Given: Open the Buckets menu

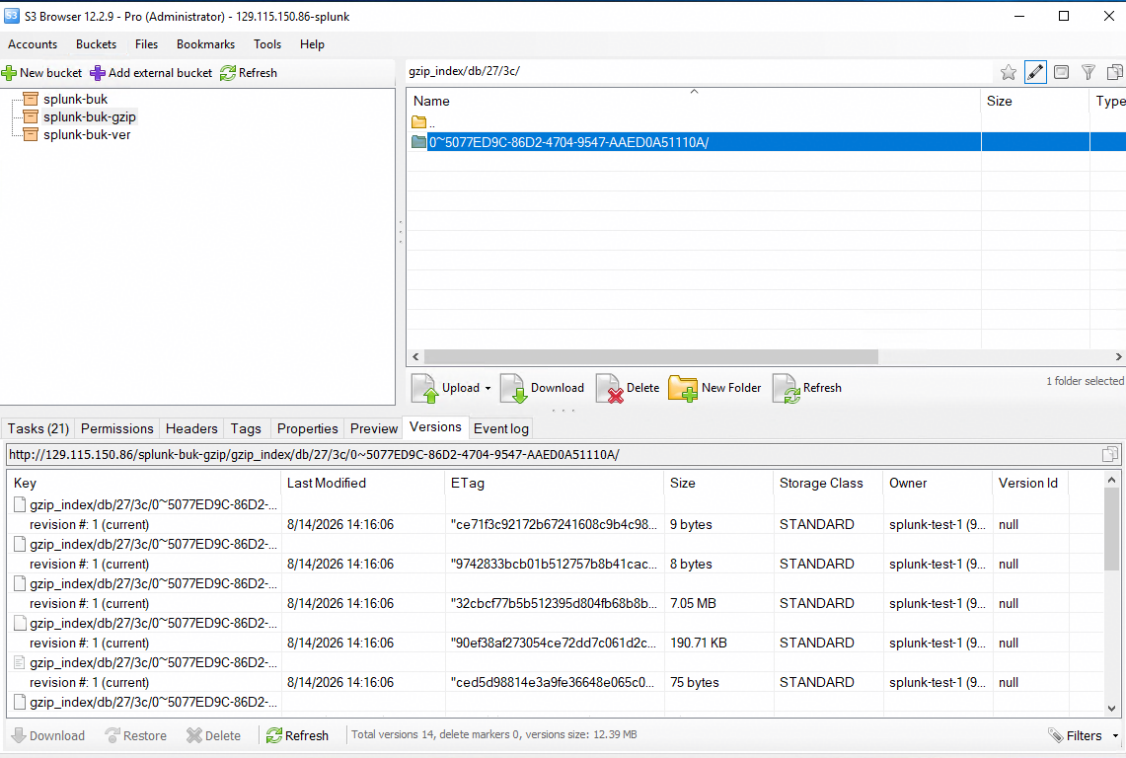Looking at the screenshot, I should click(x=96, y=45).
